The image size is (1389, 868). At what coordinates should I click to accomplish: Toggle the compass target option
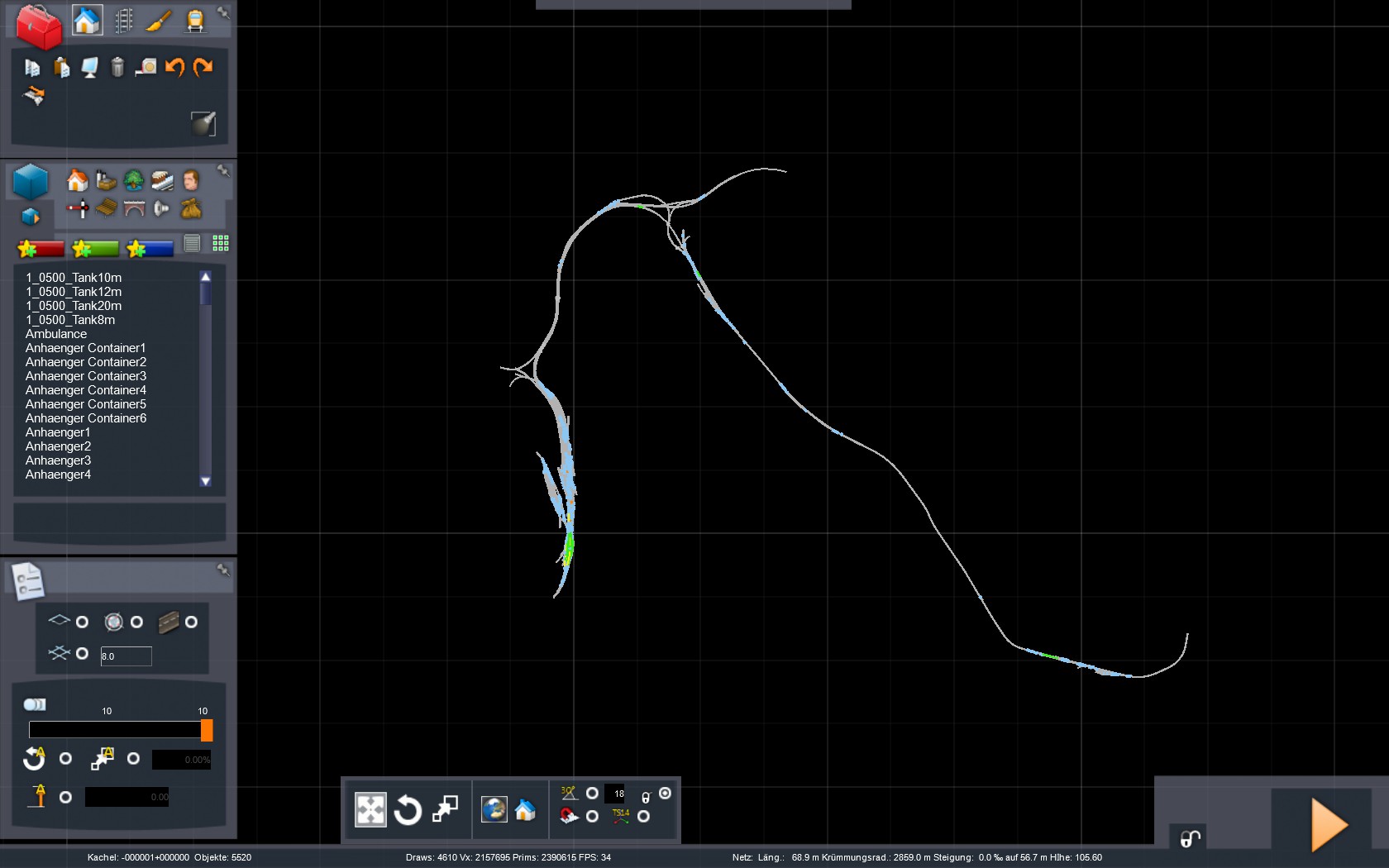pos(136,622)
